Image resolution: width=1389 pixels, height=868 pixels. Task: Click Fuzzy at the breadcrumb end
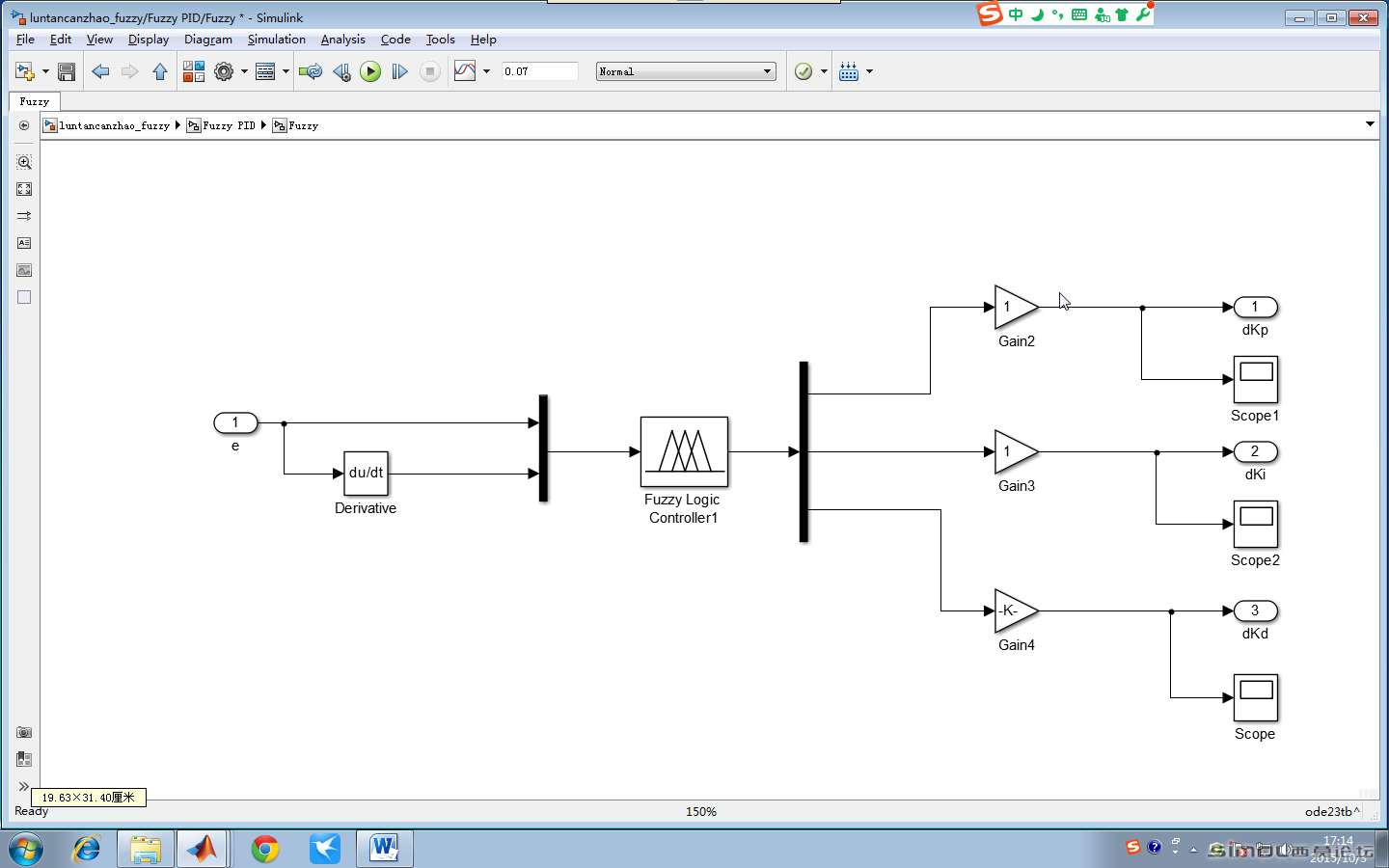click(304, 125)
